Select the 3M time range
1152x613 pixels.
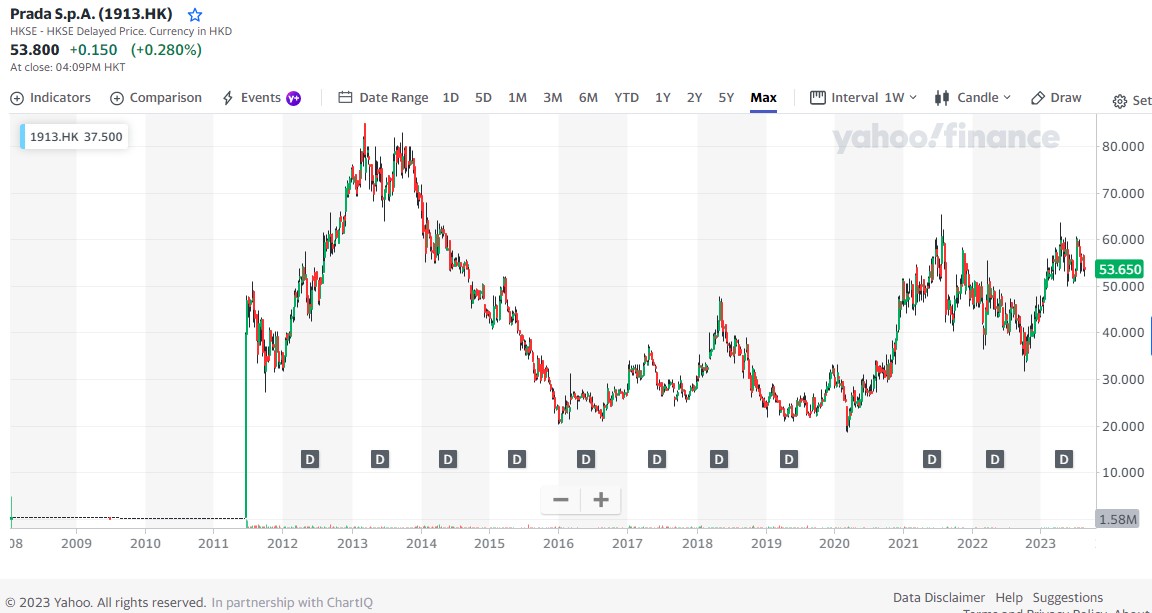(552, 98)
